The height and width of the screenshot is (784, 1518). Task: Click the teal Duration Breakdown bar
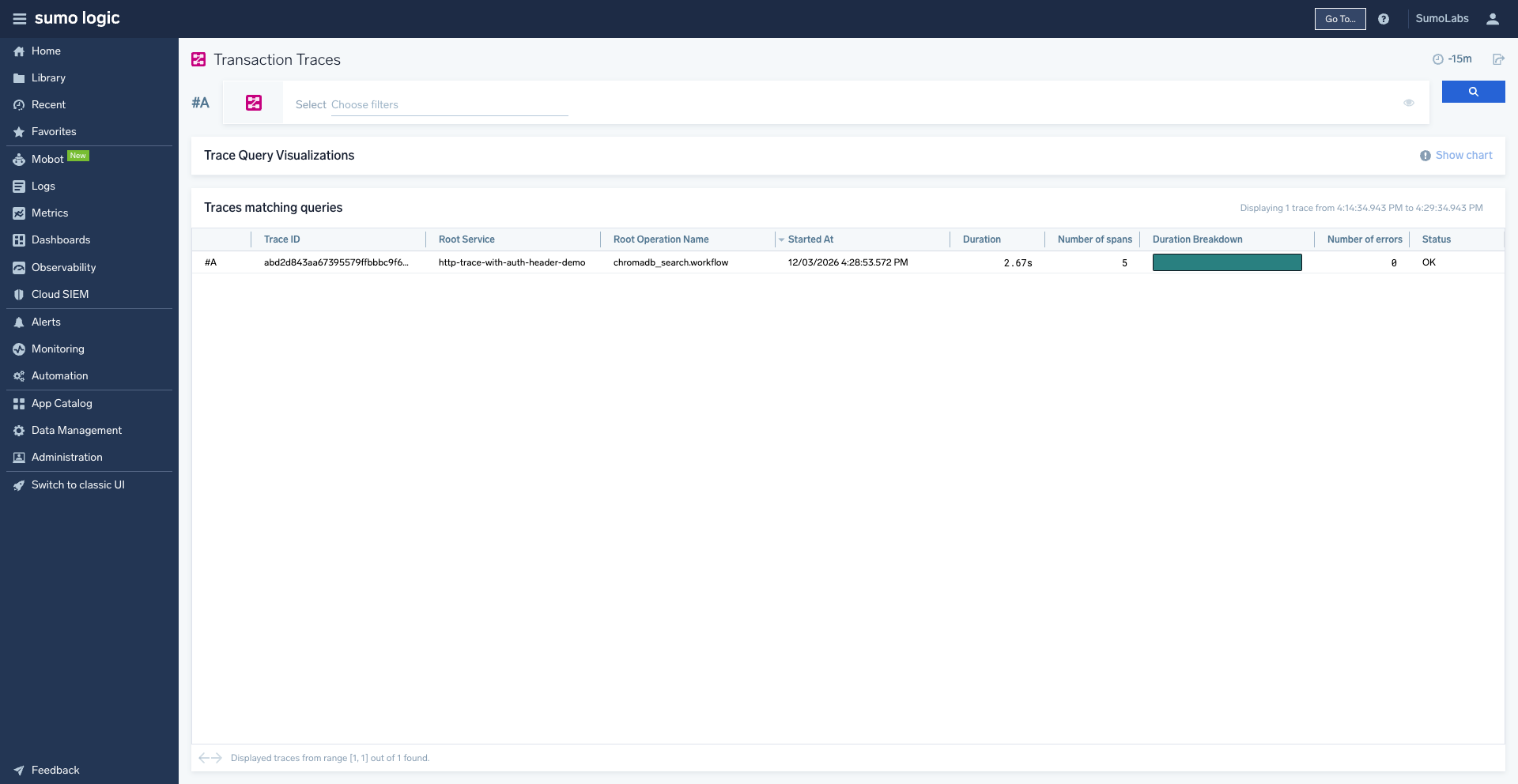[x=1226, y=262]
